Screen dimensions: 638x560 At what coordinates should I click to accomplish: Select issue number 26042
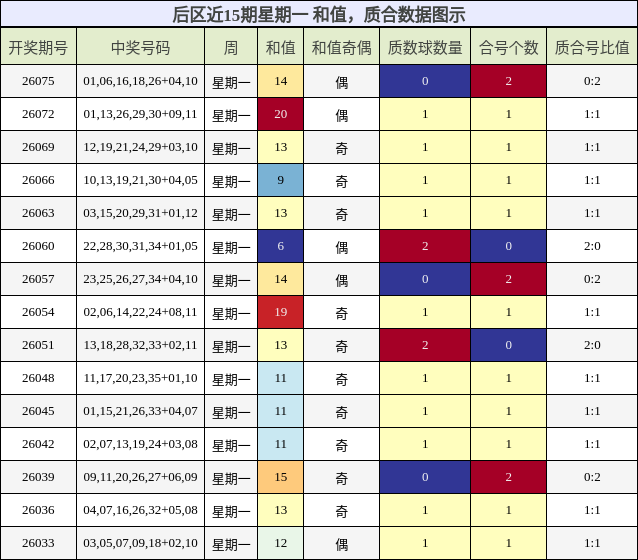[38, 444]
